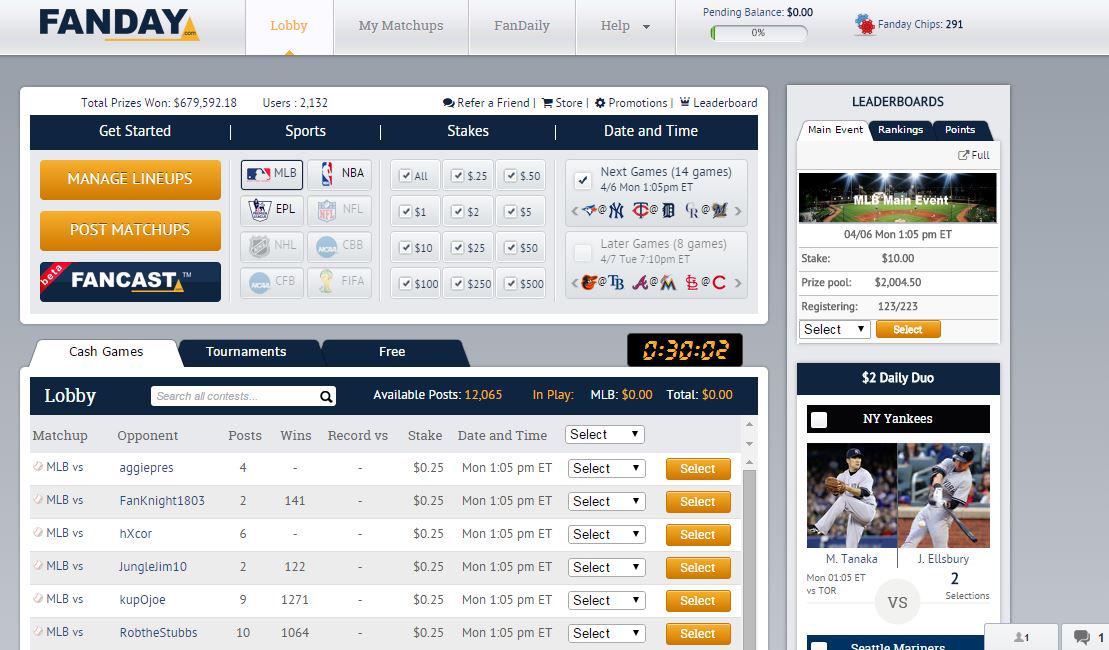Click the pending balance progress bar
This screenshot has height=650, width=1109.
(x=758, y=33)
